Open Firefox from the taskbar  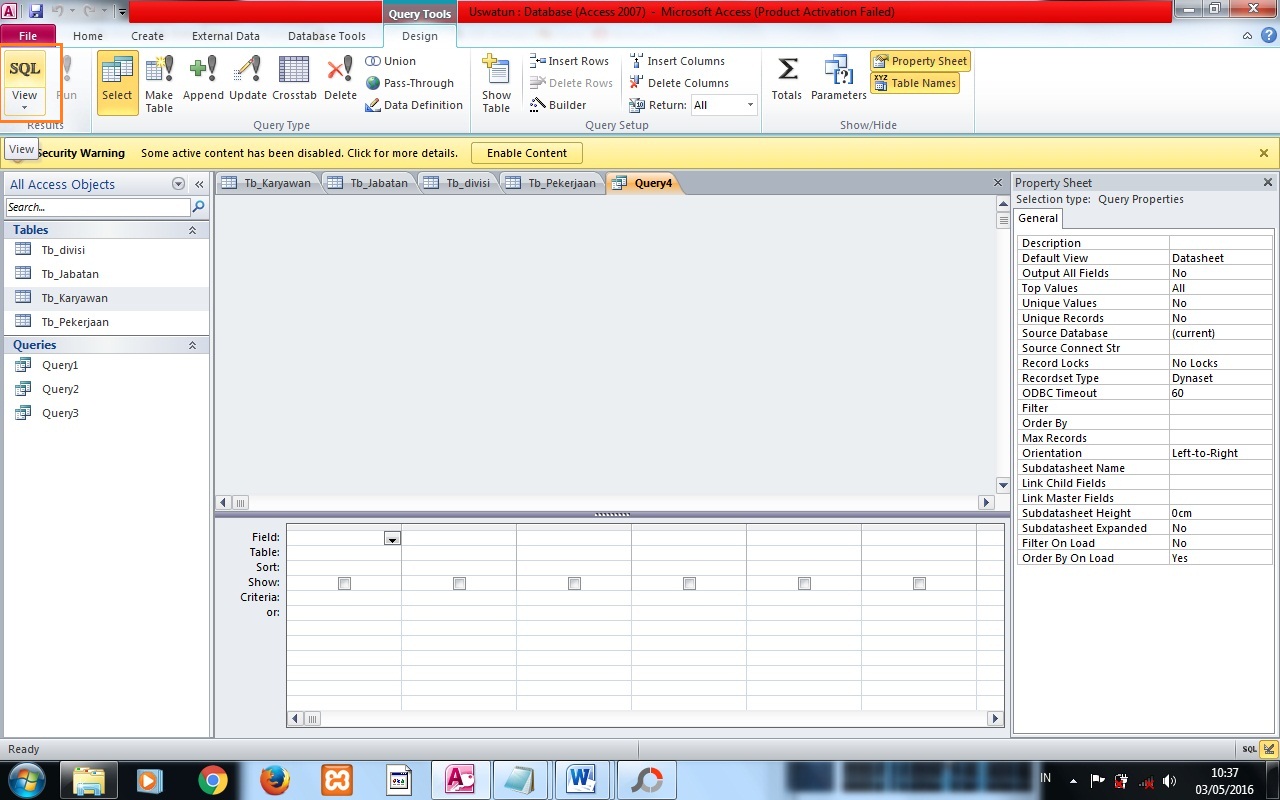[x=275, y=780]
